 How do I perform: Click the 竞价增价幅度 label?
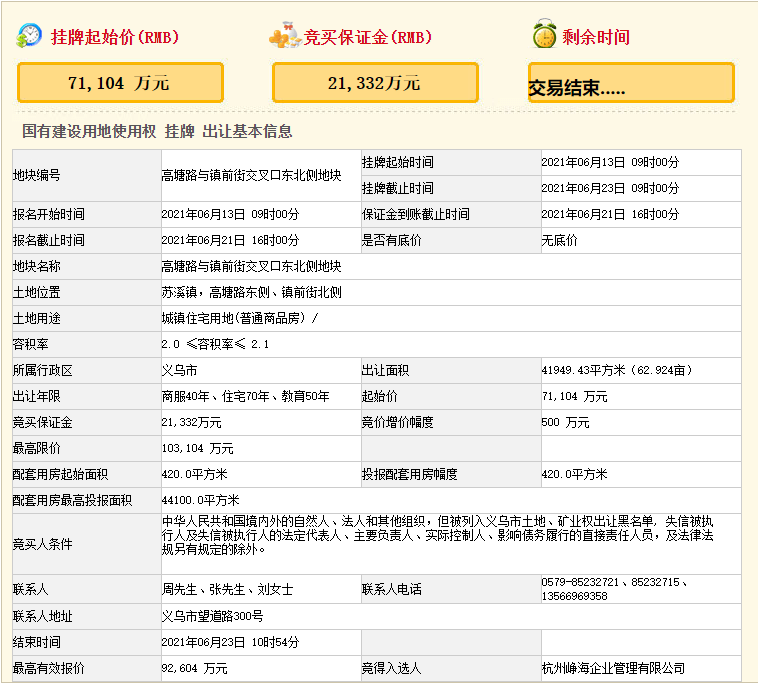[x=397, y=423]
